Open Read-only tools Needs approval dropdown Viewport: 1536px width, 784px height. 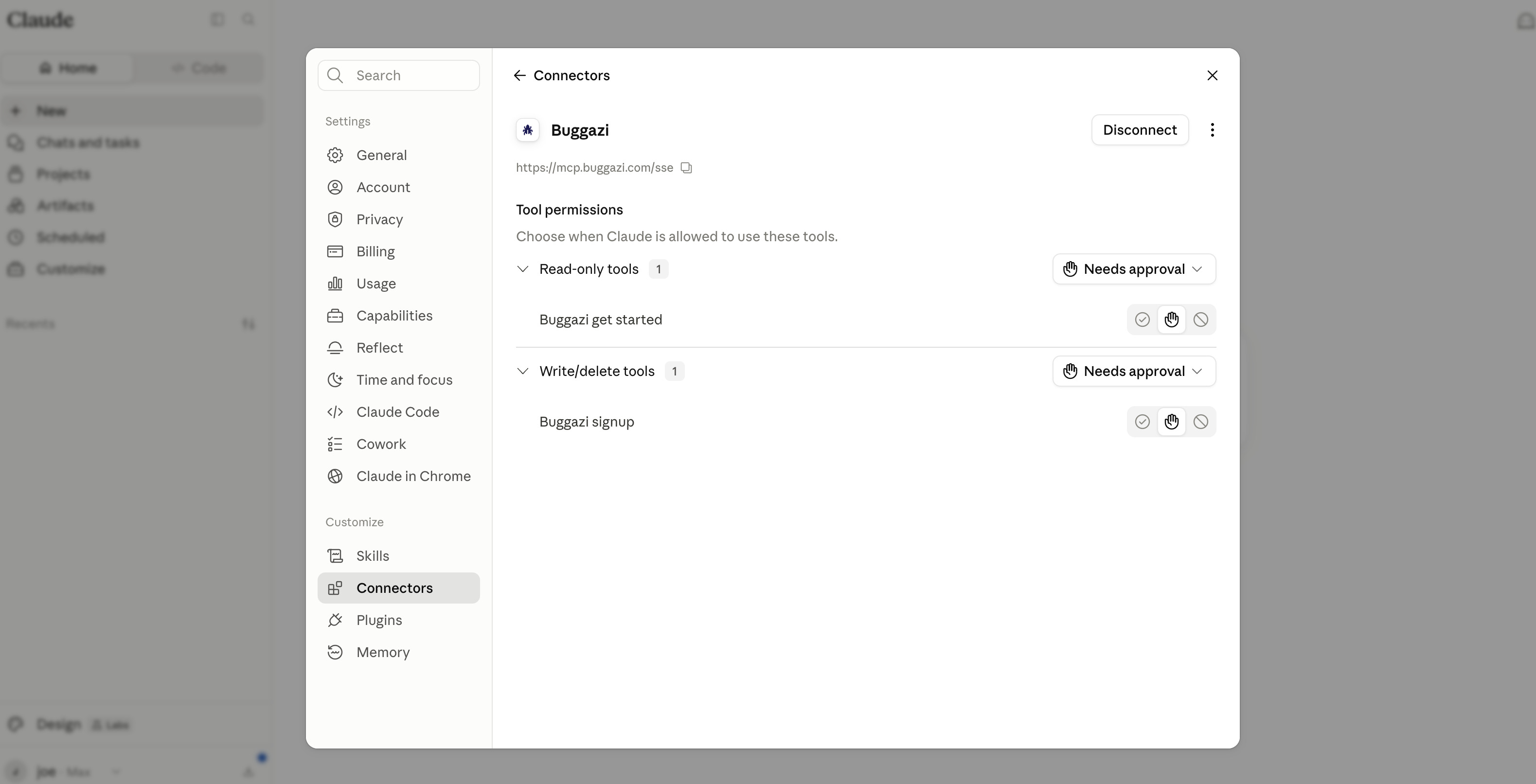[x=1133, y=269]
